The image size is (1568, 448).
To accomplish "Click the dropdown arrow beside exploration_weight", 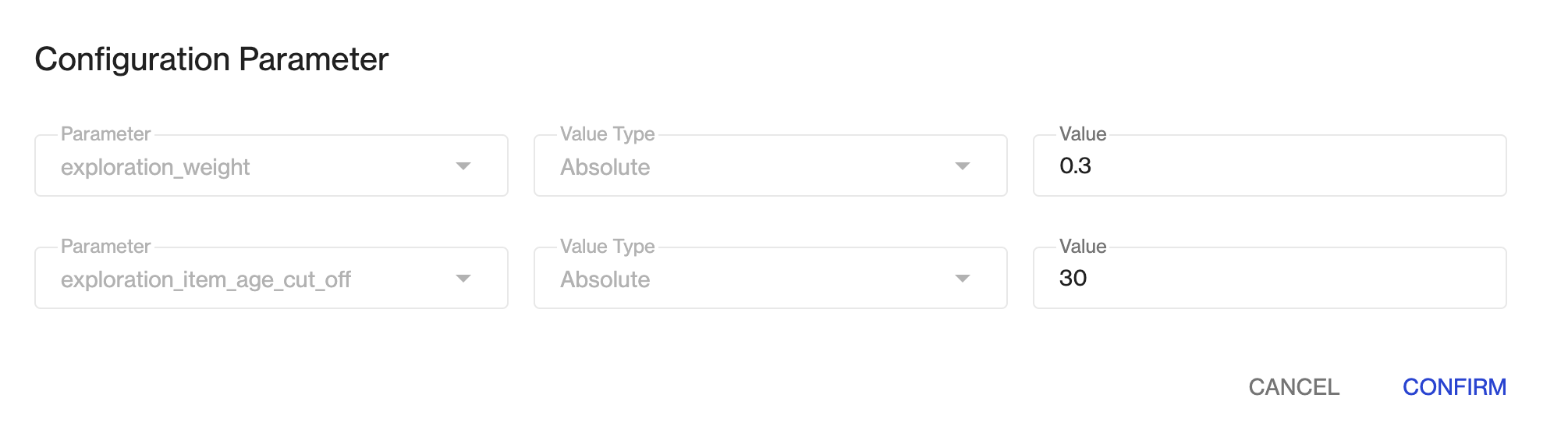I will click(x=463, y=166).
